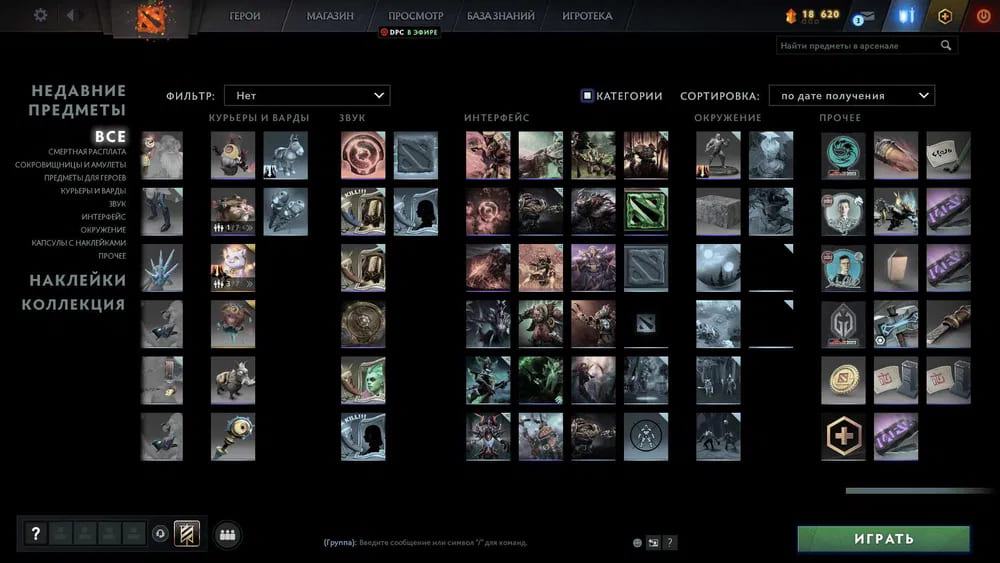Viewport: 1000px width, 563px height.
Task: Open the mail notifications envelope icon
Action: click(863, 16)
